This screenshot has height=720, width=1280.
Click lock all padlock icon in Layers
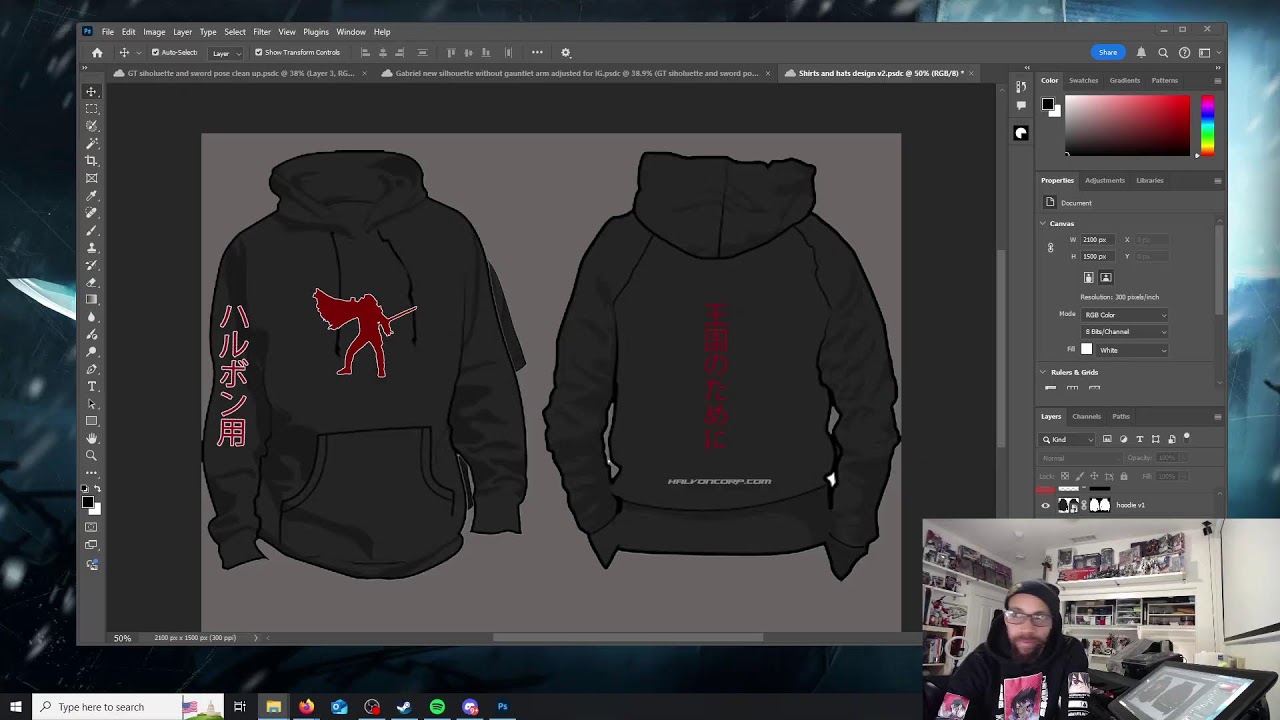pos(1123,476)
